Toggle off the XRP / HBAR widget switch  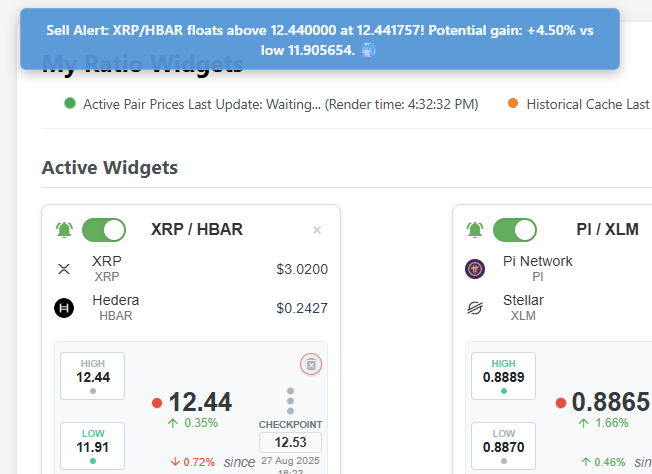(104, 230)
